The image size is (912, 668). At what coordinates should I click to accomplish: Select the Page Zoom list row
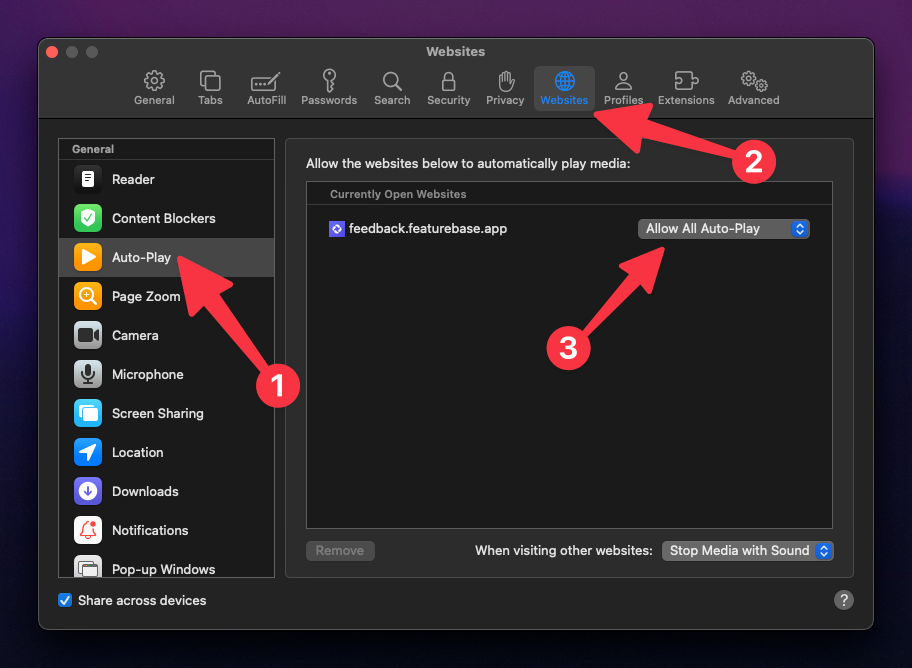tap(166, 296)
